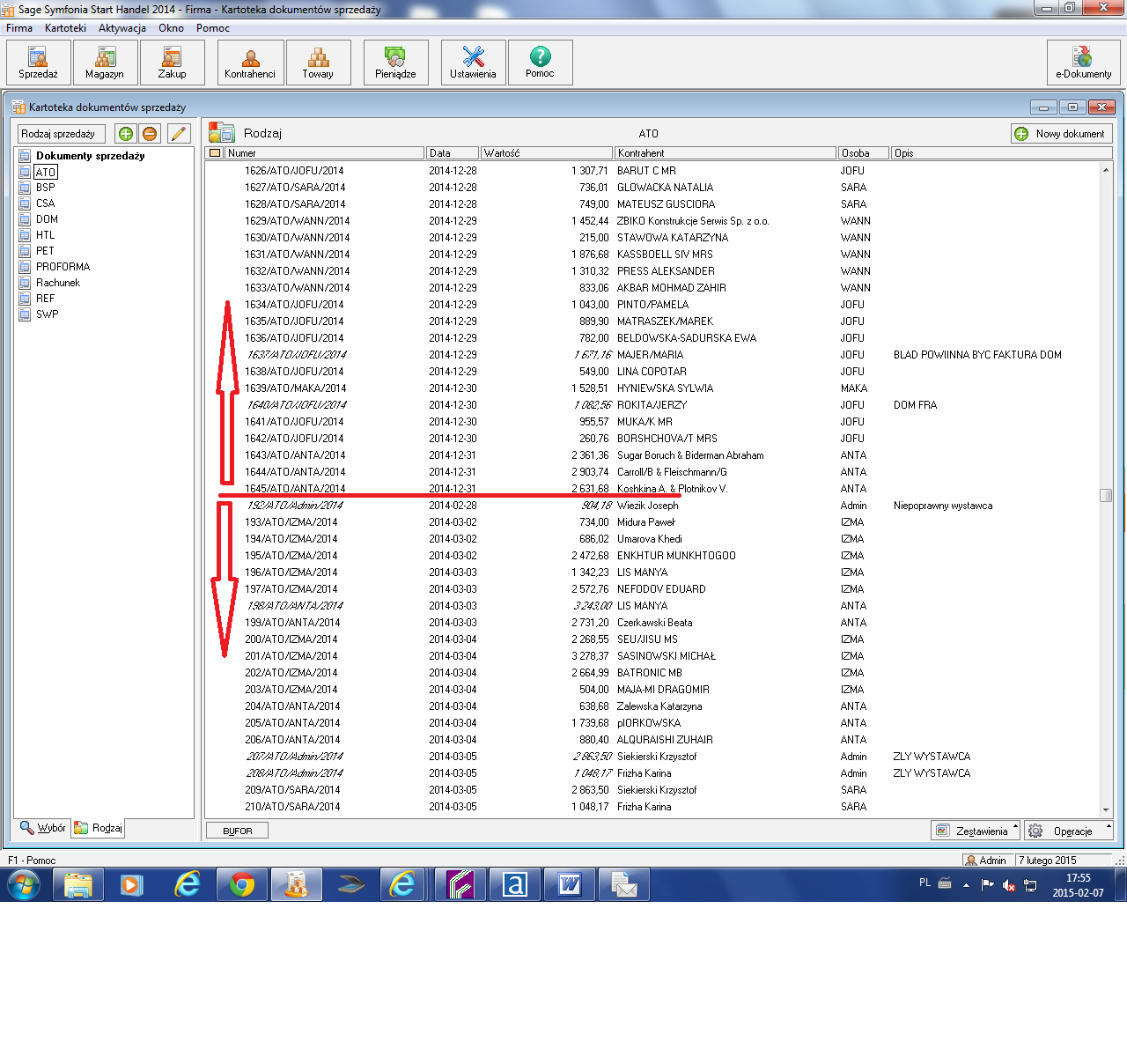Click the Magazyn toolbar icon
1127x1064 pixels.
pyautogui.click(x=105, y=63)
